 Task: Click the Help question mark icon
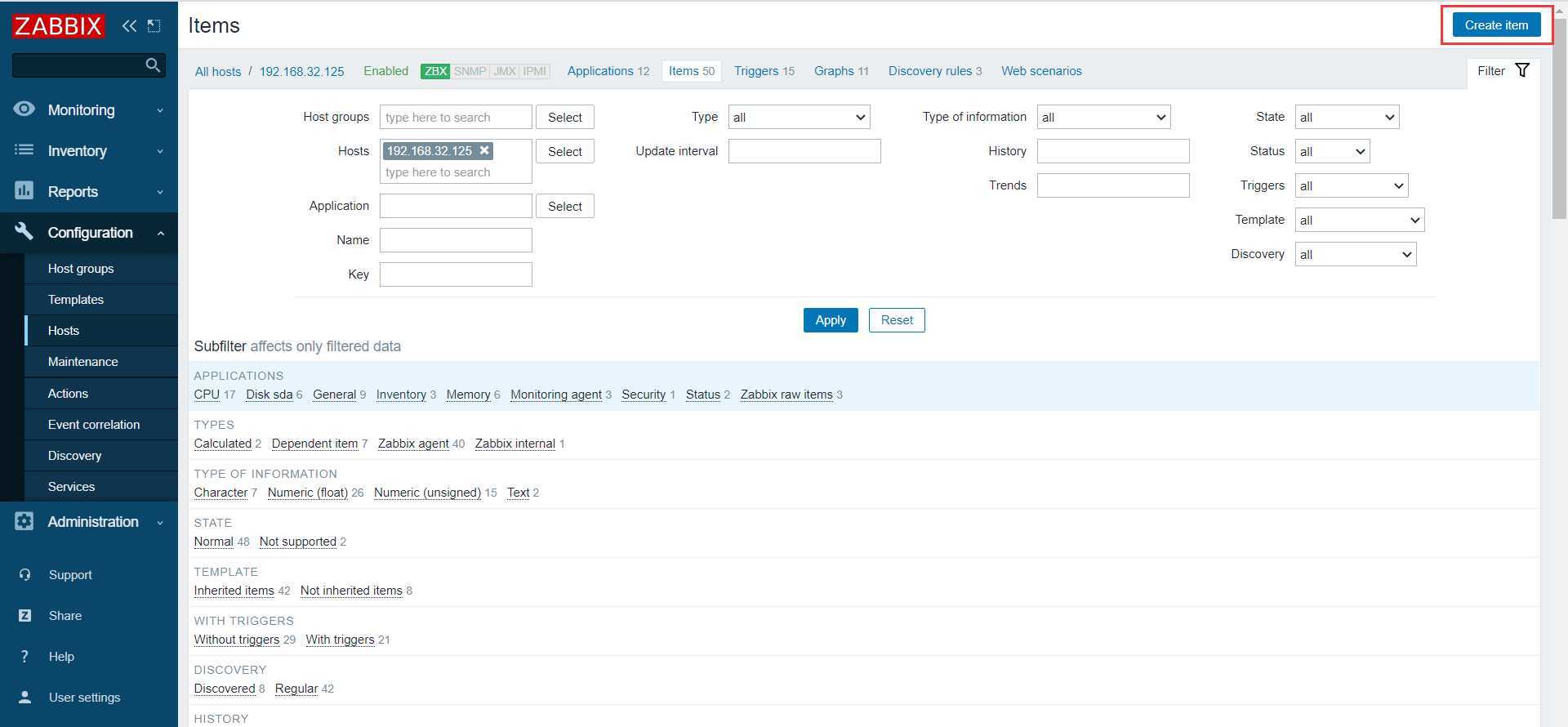pos(24,657)
